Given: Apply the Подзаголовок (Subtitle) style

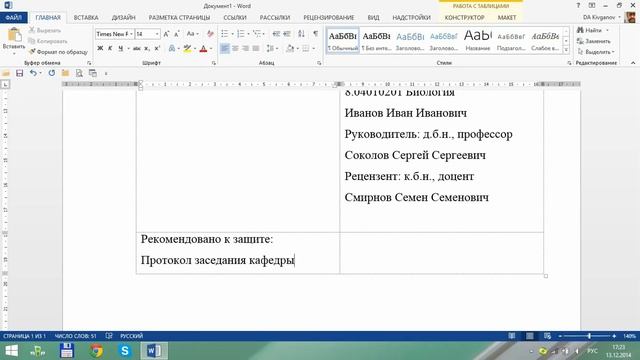Looking at the screenshot, I should 511,40.
